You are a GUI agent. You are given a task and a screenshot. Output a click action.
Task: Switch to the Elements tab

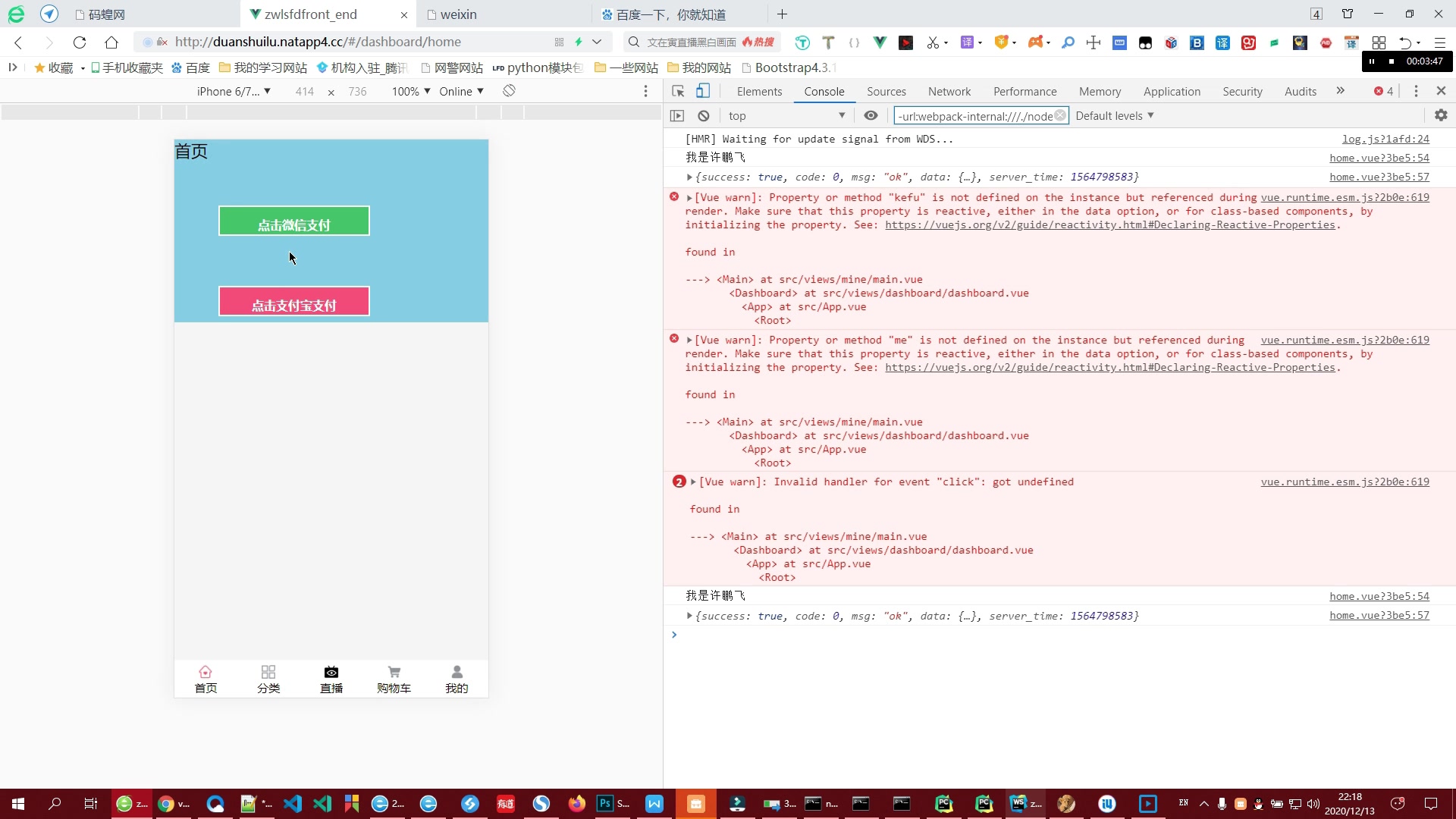click(x=759, y=92)
